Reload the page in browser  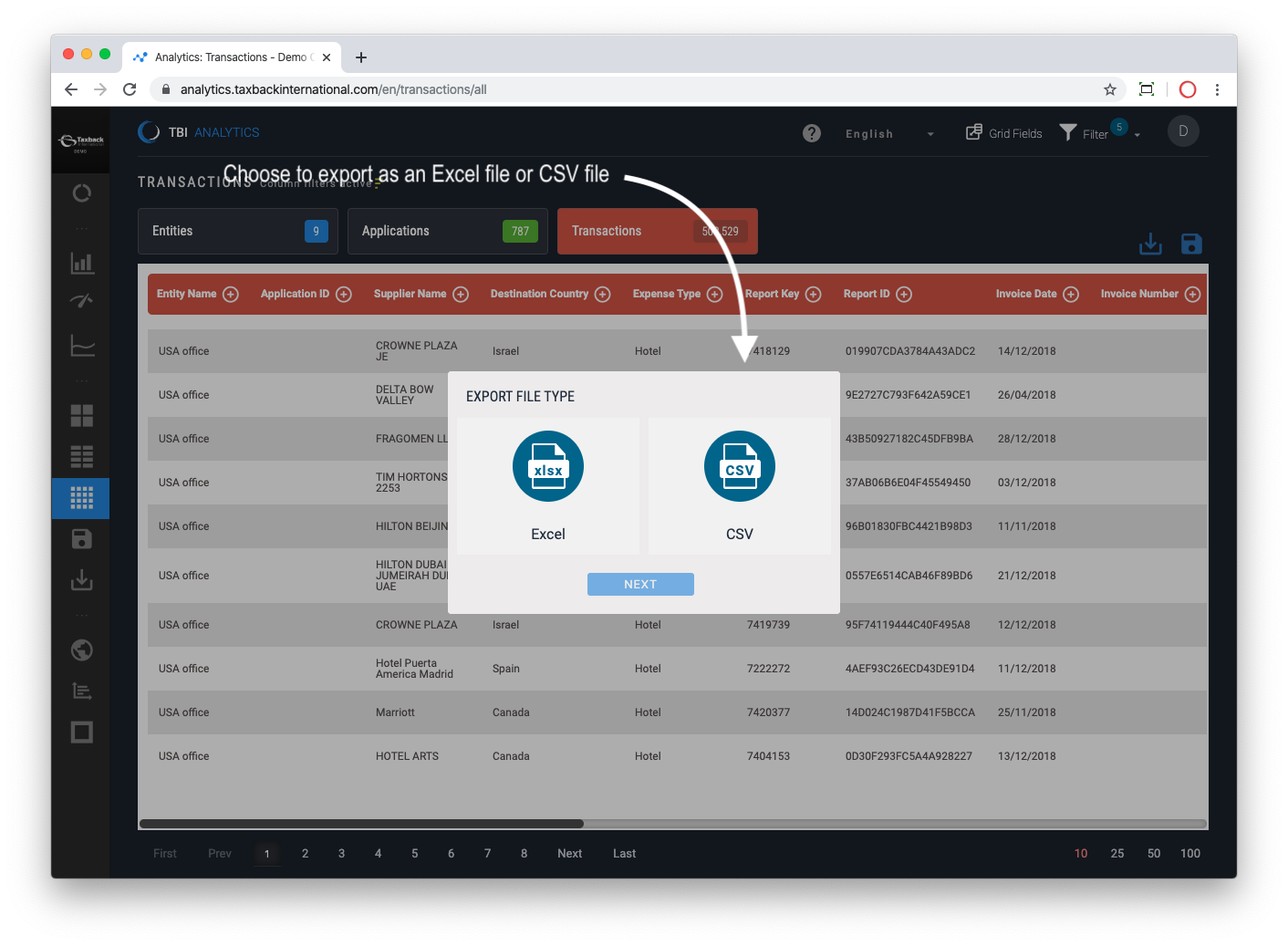[x=130, y=89]
